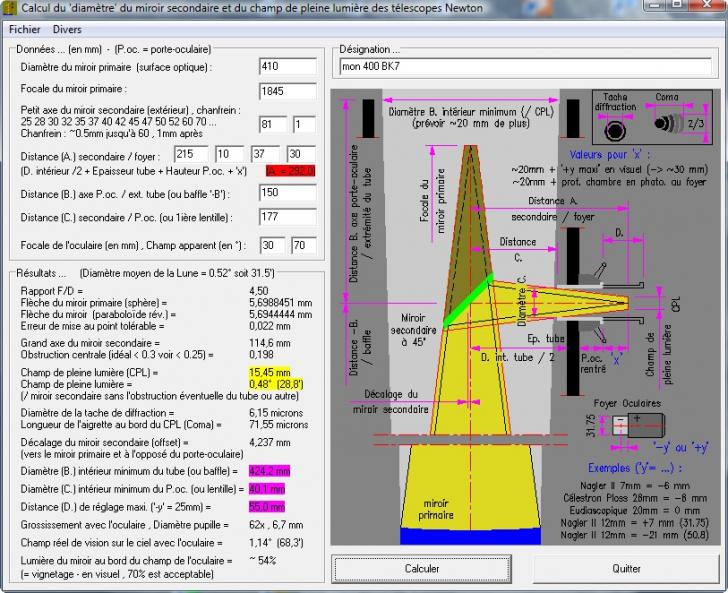Select the primary mirror diameter field 410
Screen dimensions: 728x593
288,66
